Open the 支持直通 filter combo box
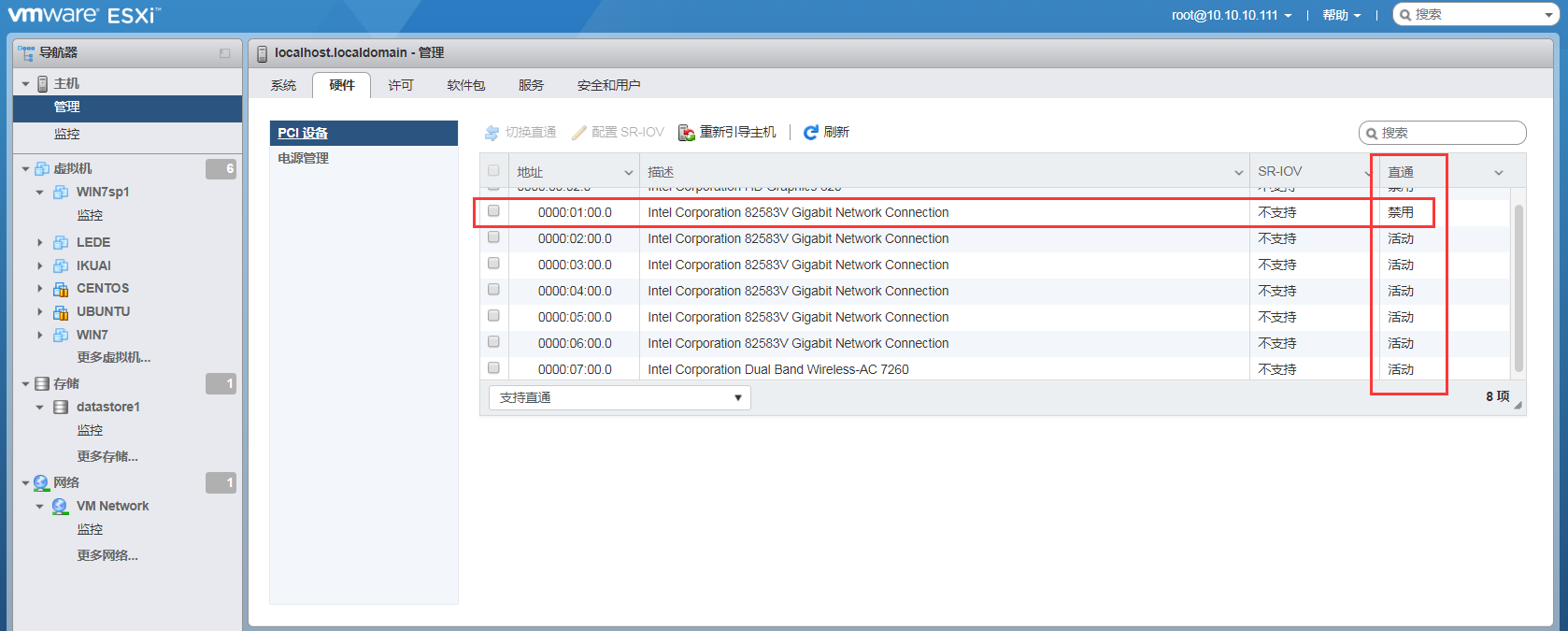The image size is (1568, 631). click(x=620, y=398)
